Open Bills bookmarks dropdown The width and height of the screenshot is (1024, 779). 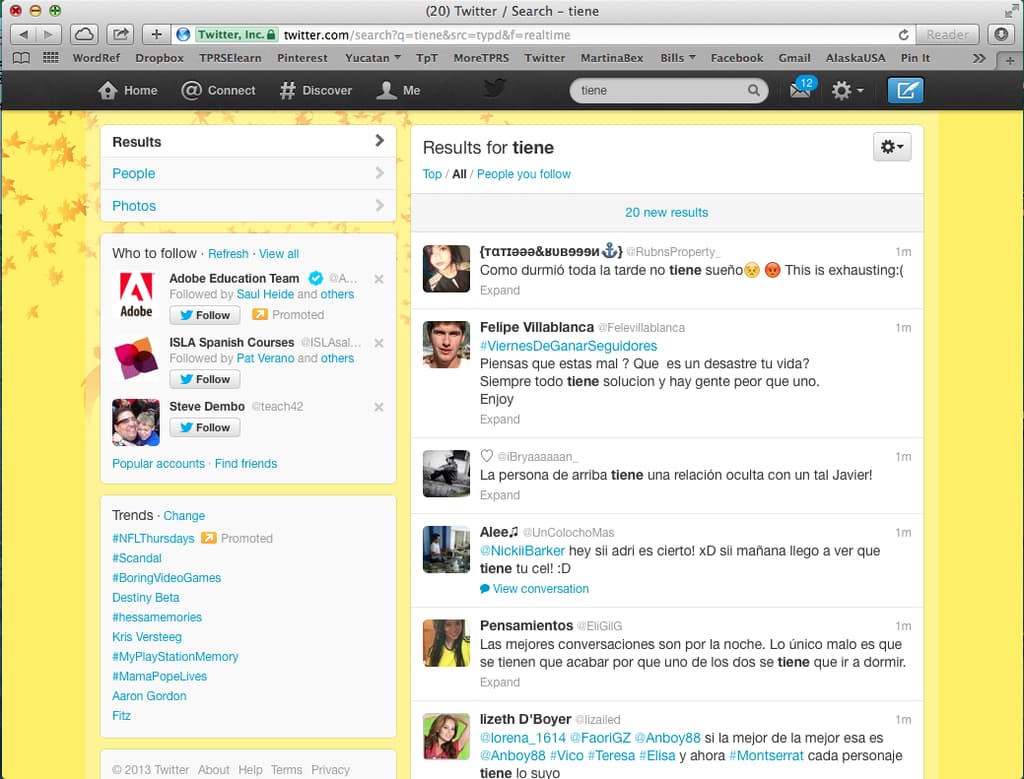point(678,58)
